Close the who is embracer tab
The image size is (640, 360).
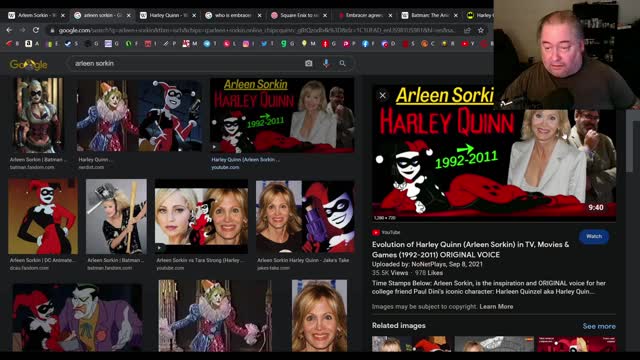(260, 15)
